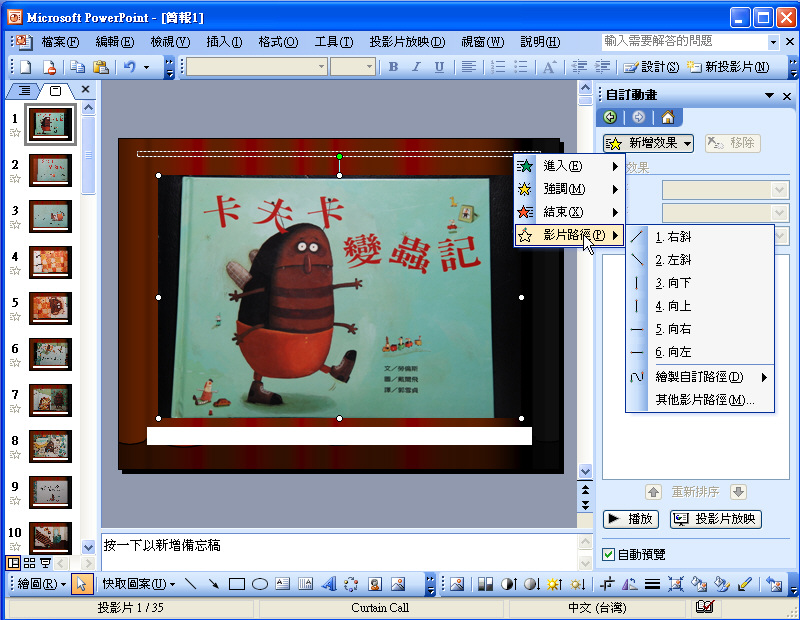Open the 投影片放映 menu
Image resolution: width=800 pixels, height=620 pixels.
click(x=407, y=42)
